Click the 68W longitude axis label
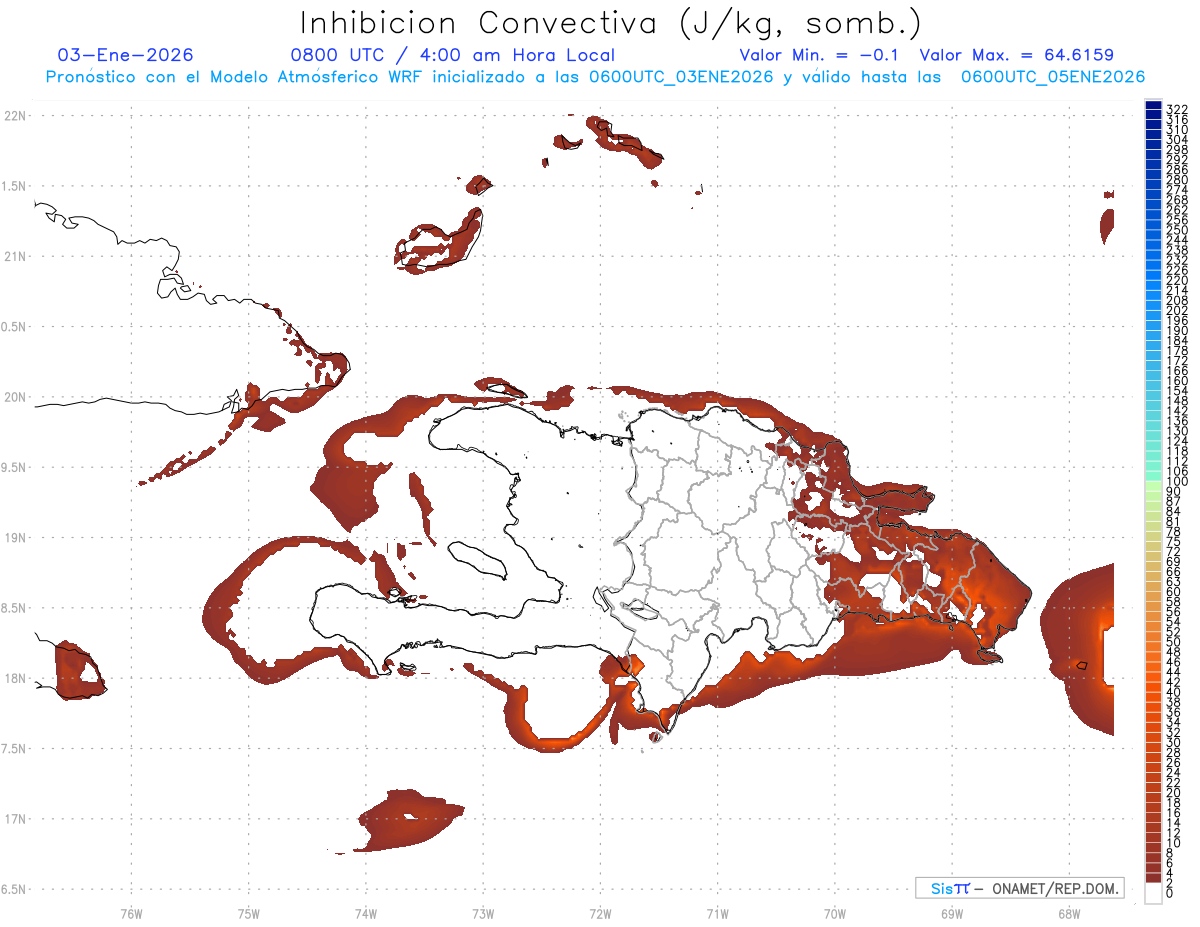 1068,913
